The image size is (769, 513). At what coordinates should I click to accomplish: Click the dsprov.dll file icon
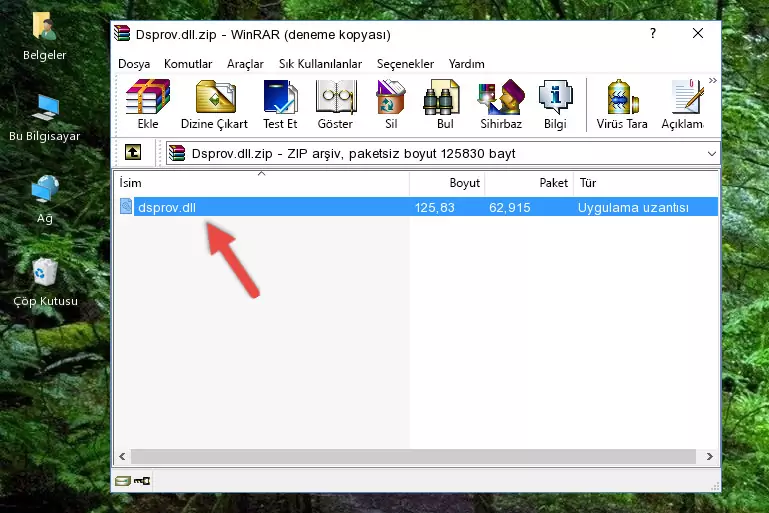coord(126,206)
